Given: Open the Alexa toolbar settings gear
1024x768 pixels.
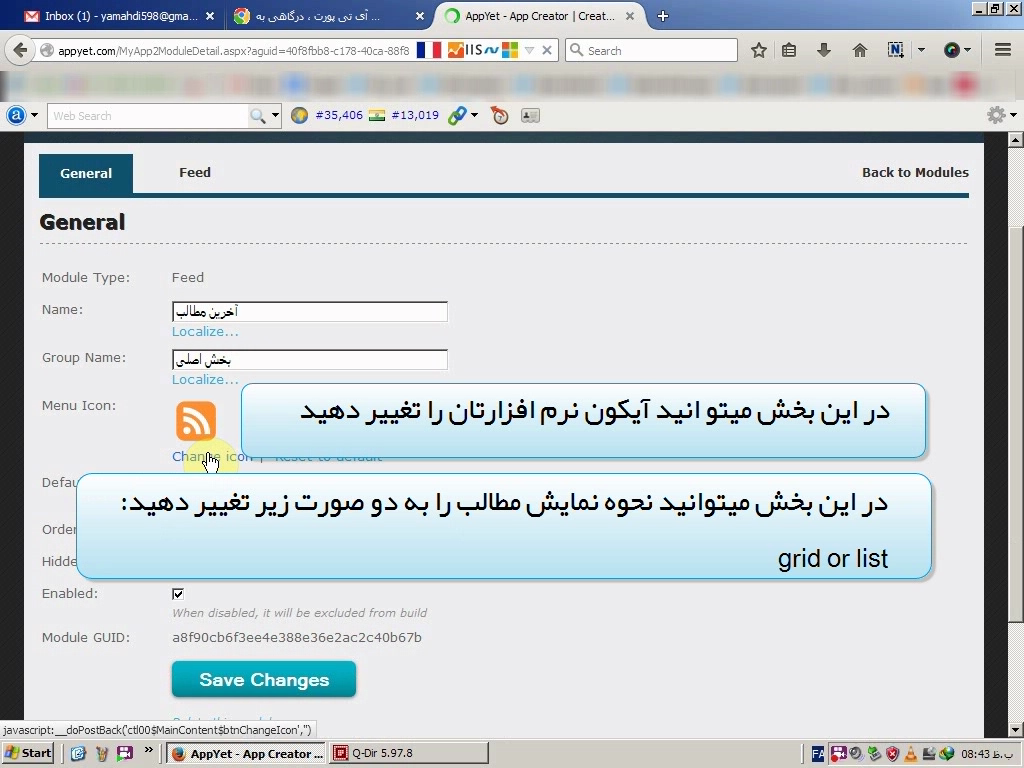Looking at the screenshot, I should 996,116.
